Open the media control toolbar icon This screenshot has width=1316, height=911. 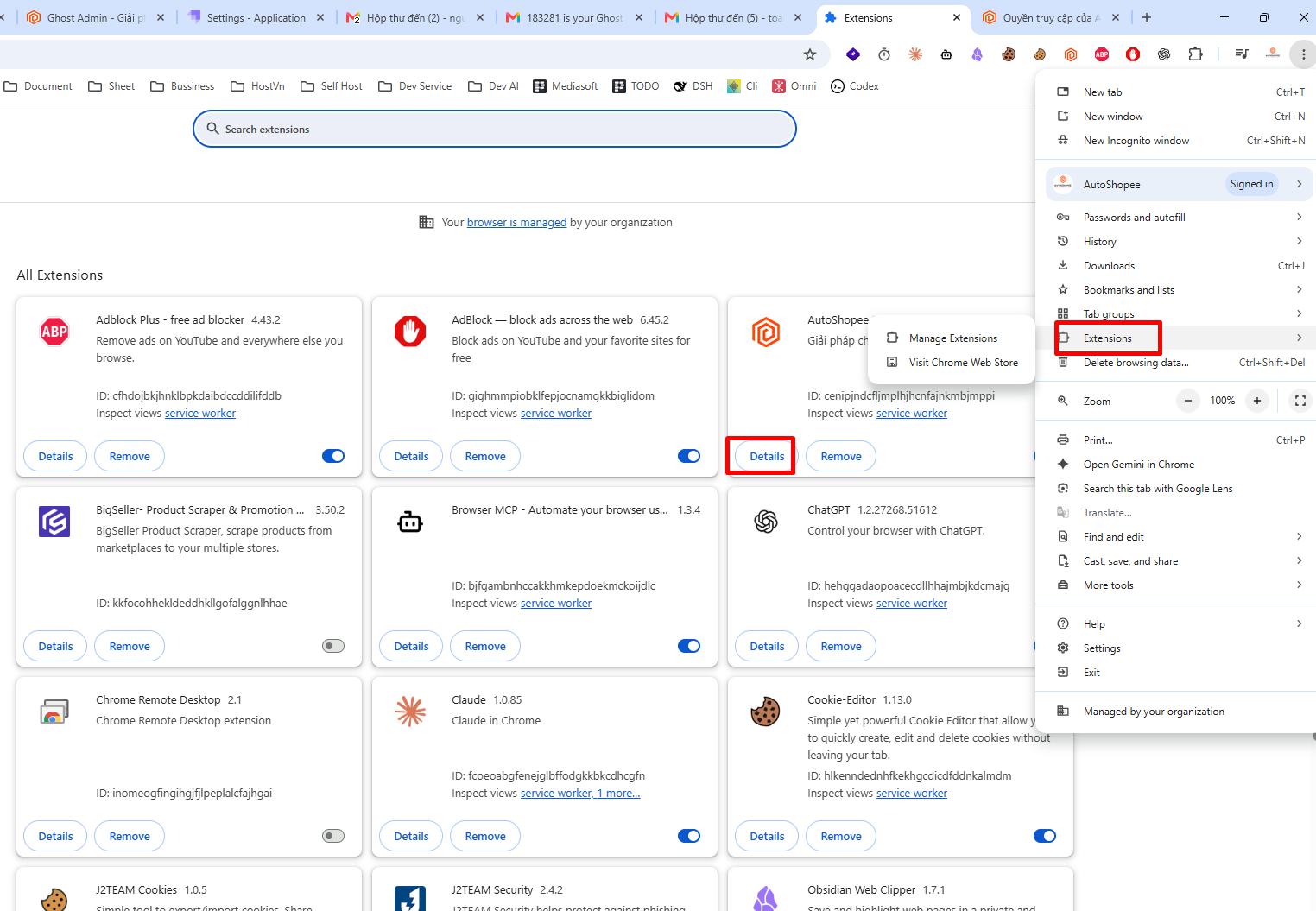[x=1242, y=54]
